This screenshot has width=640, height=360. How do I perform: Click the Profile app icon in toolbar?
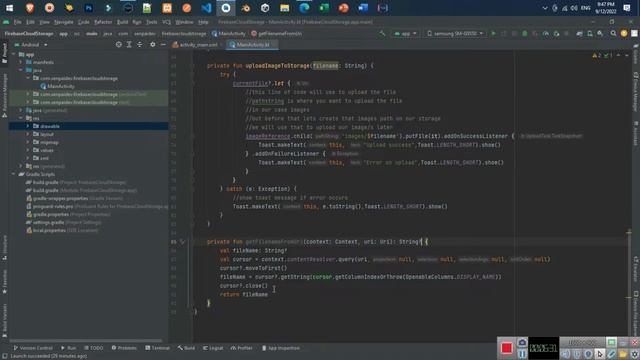[546, 33]
